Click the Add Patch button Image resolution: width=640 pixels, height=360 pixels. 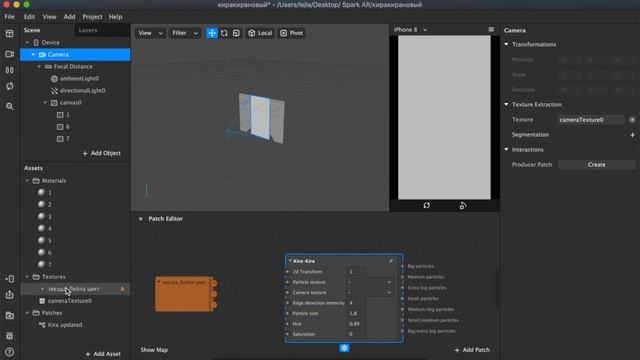472,350
